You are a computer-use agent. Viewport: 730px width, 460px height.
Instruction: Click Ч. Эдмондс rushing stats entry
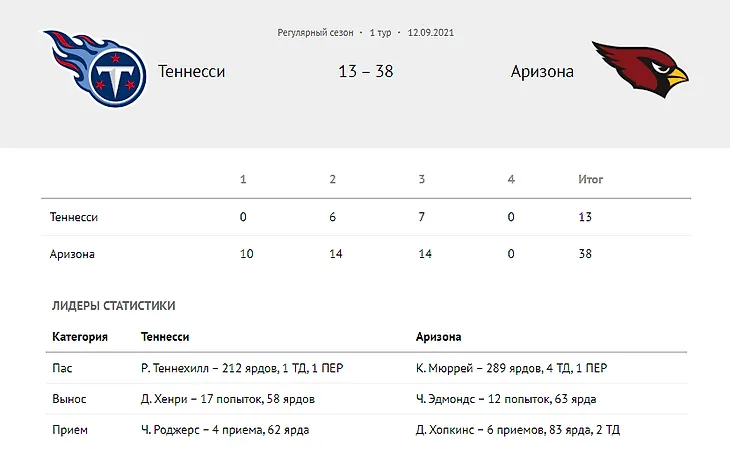coord(506,399)
